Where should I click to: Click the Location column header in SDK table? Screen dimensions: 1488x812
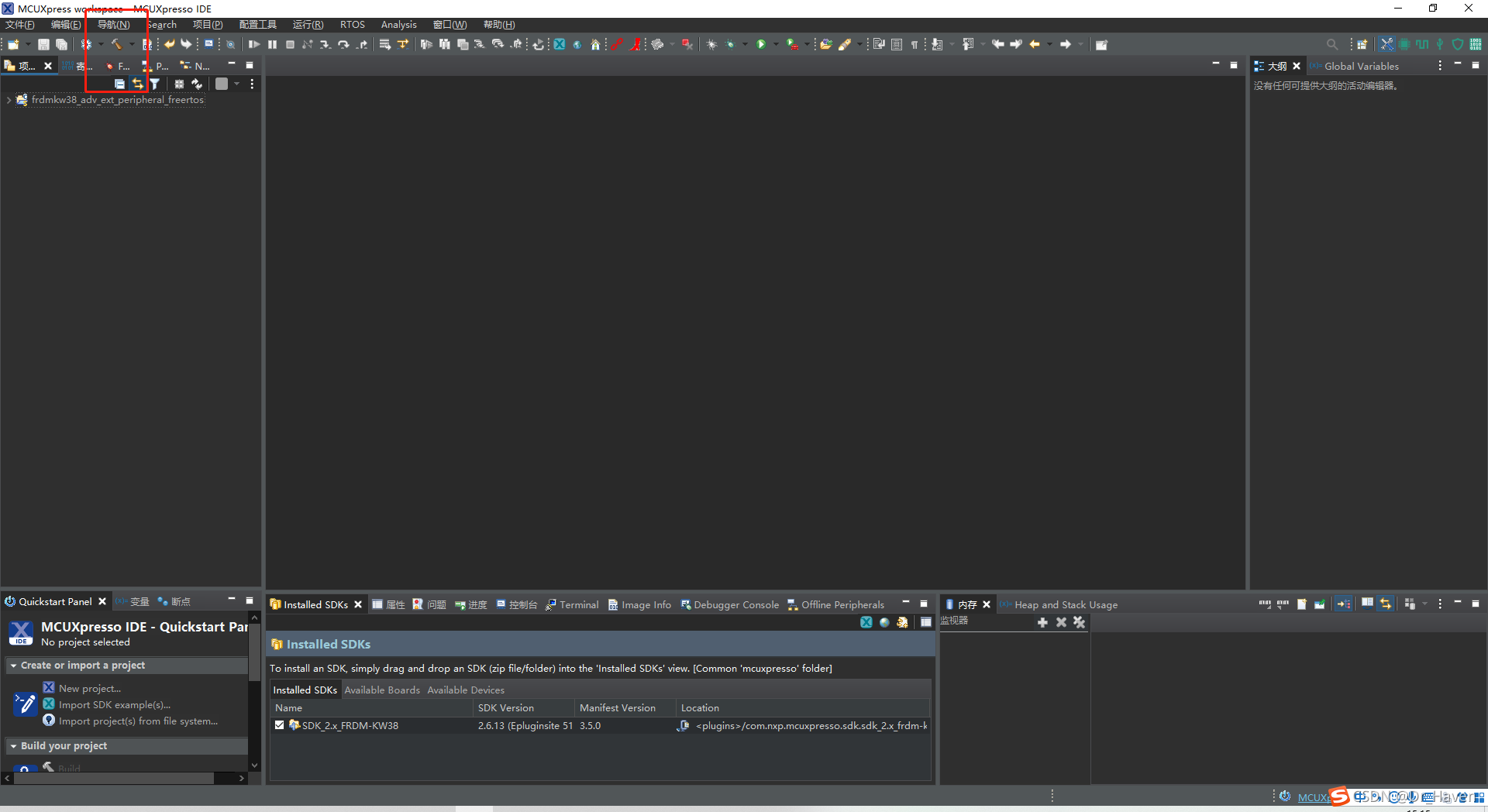[802, 707]
